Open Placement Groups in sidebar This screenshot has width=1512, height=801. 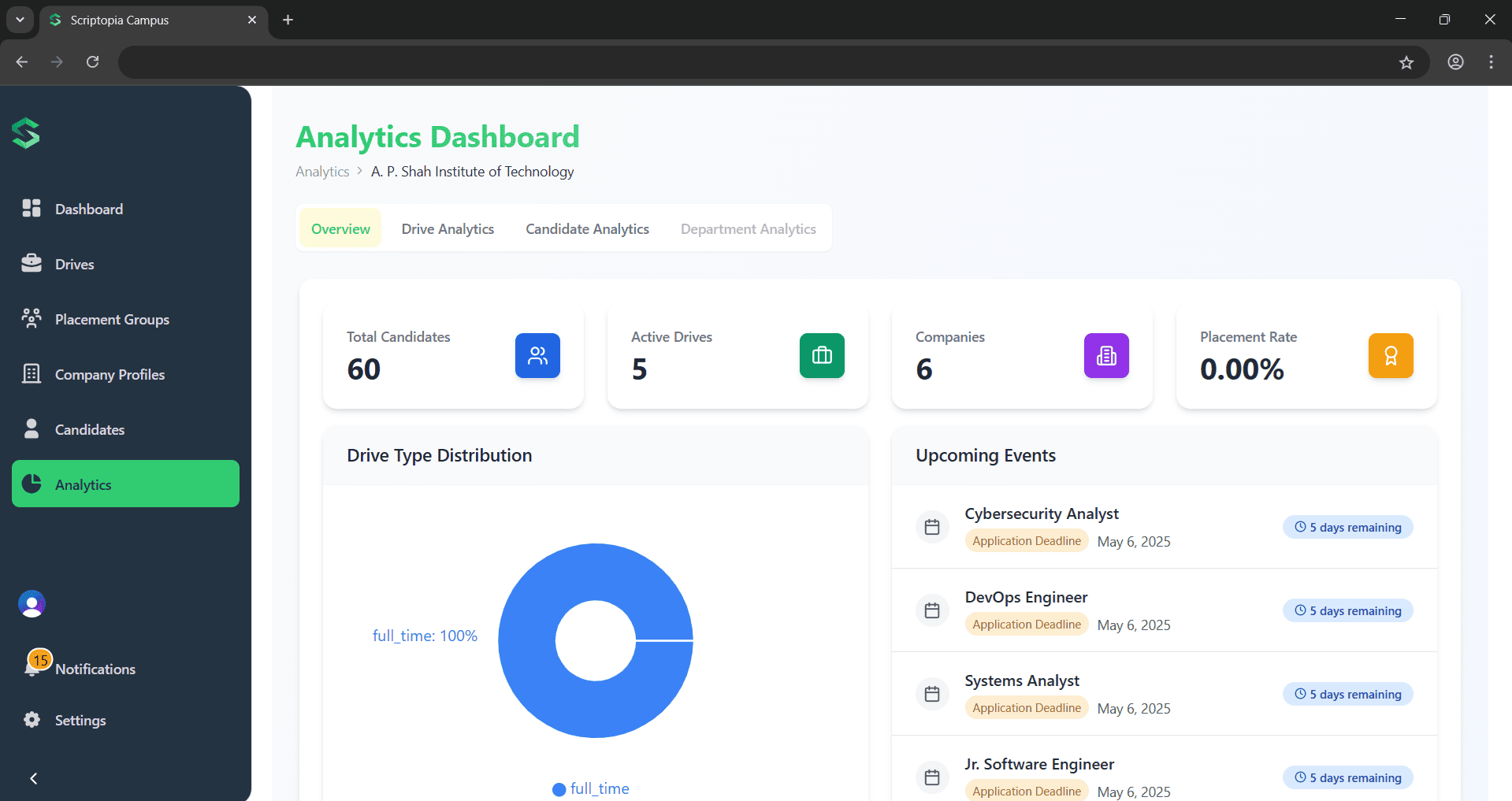[112, 320]
